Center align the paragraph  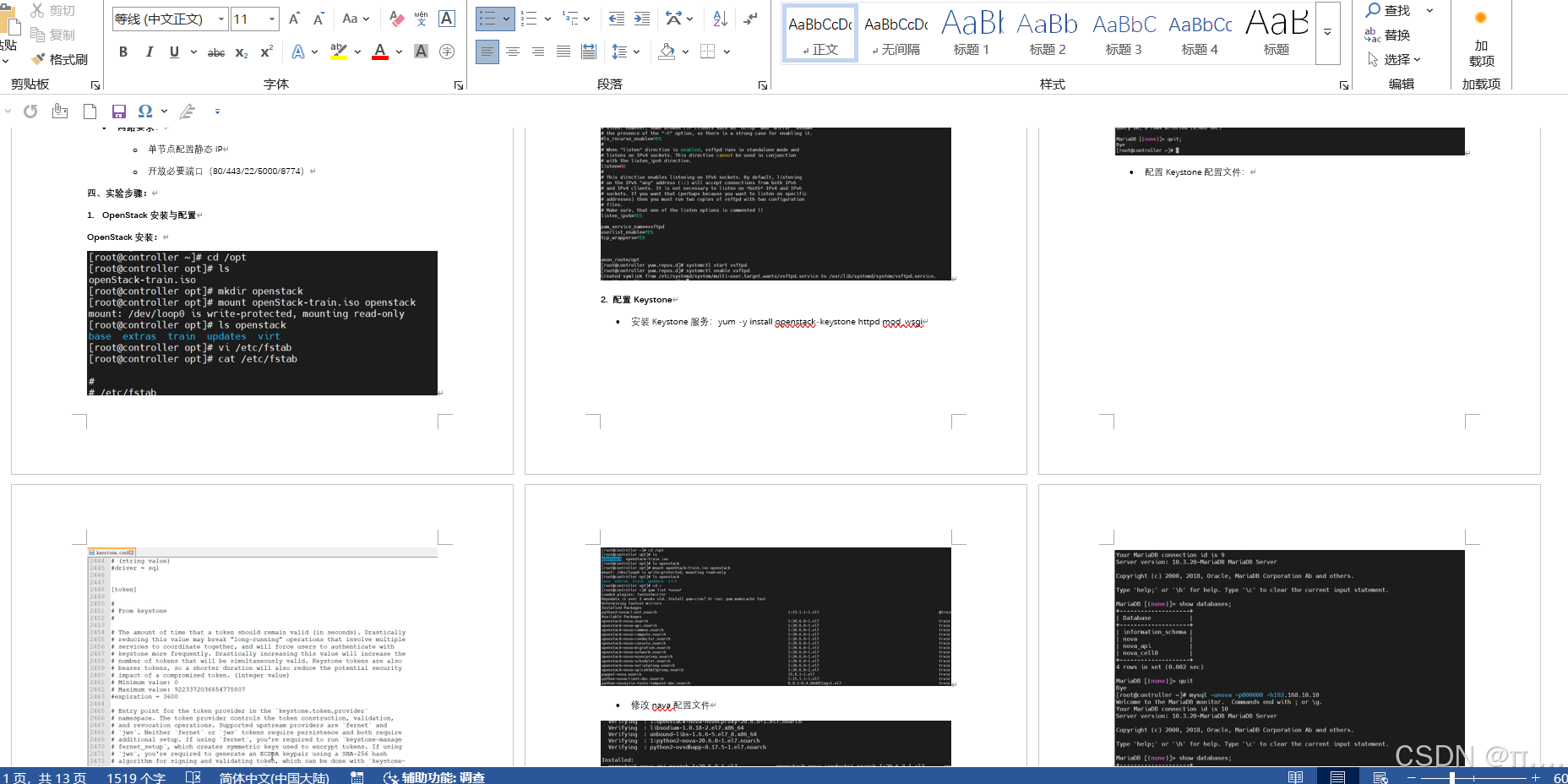(513, 52)
